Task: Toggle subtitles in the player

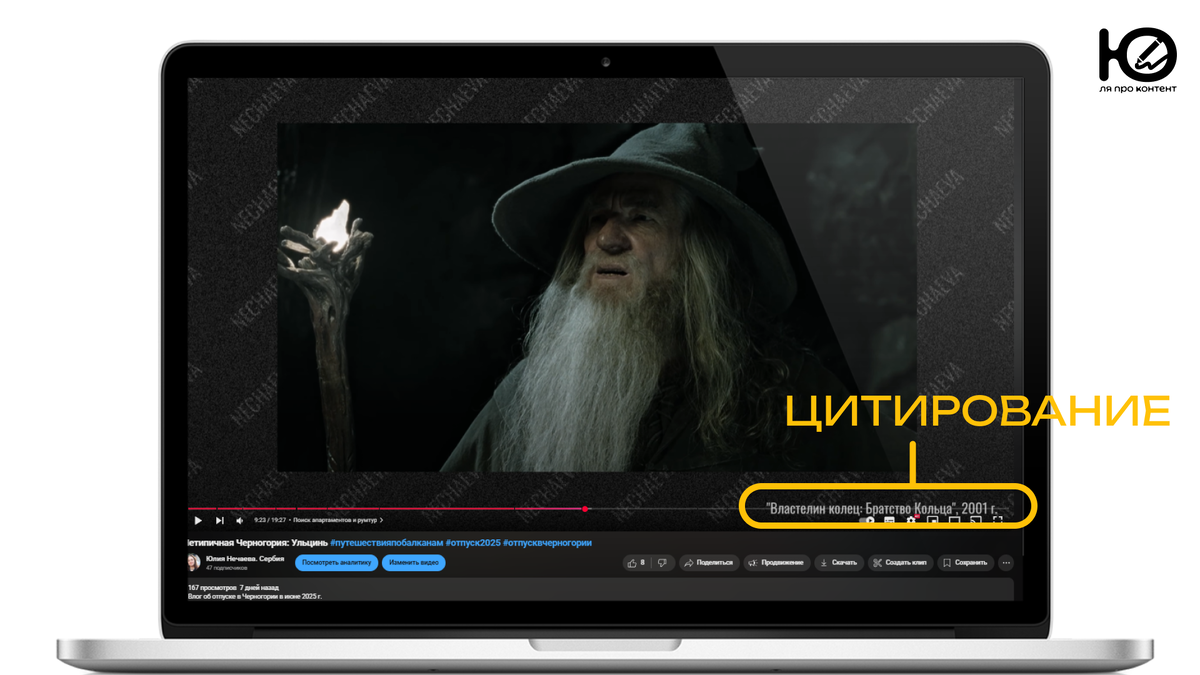Action: (x=889, y=520)
